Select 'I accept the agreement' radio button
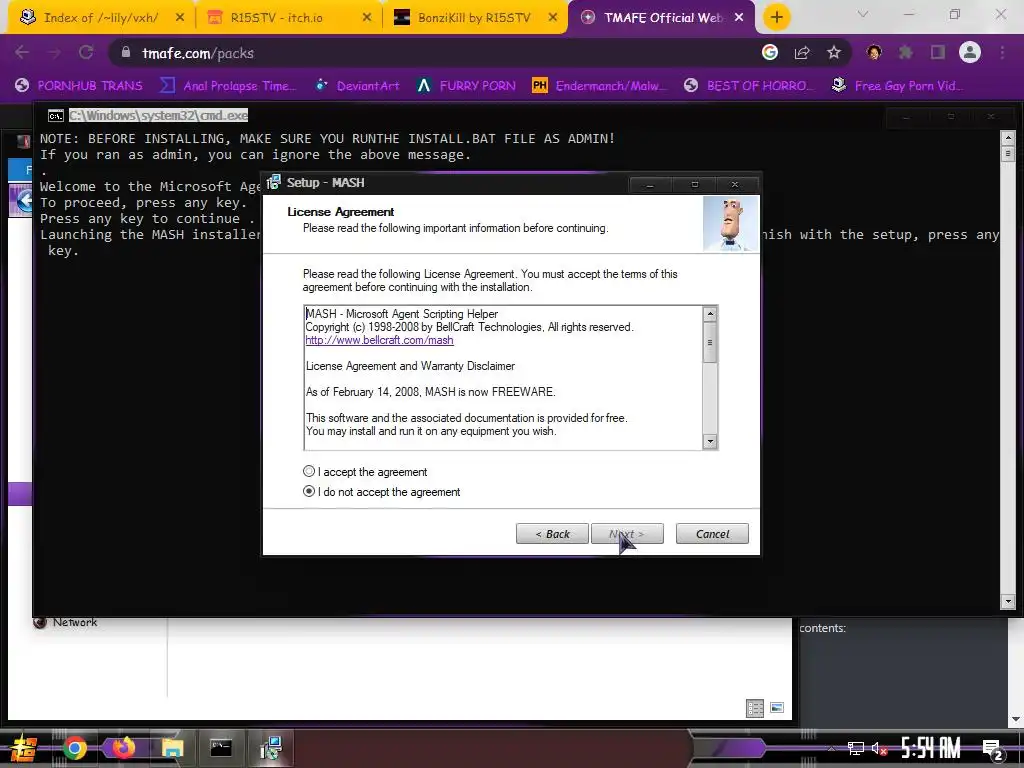Screen dimensions: 1024x768 (x=309, y=472)
